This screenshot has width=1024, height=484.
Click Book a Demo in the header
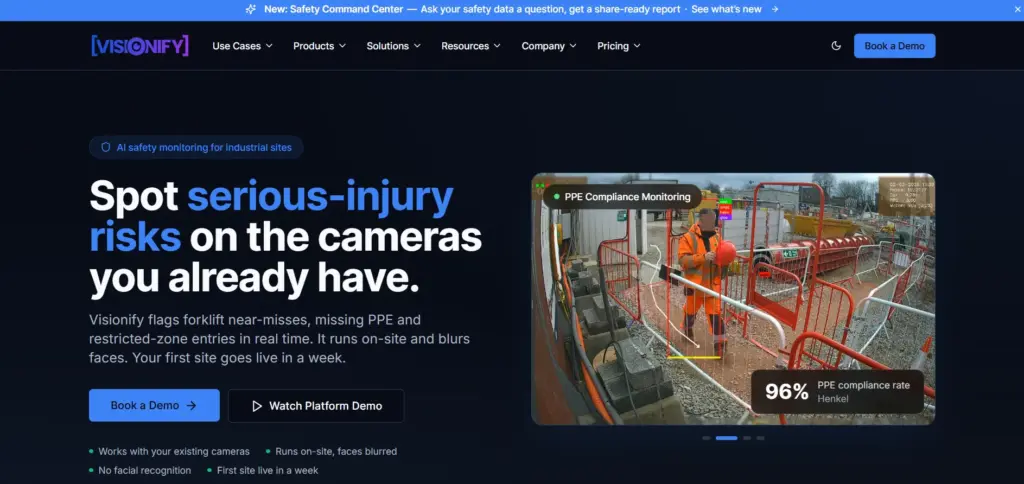tap(894, 46)
